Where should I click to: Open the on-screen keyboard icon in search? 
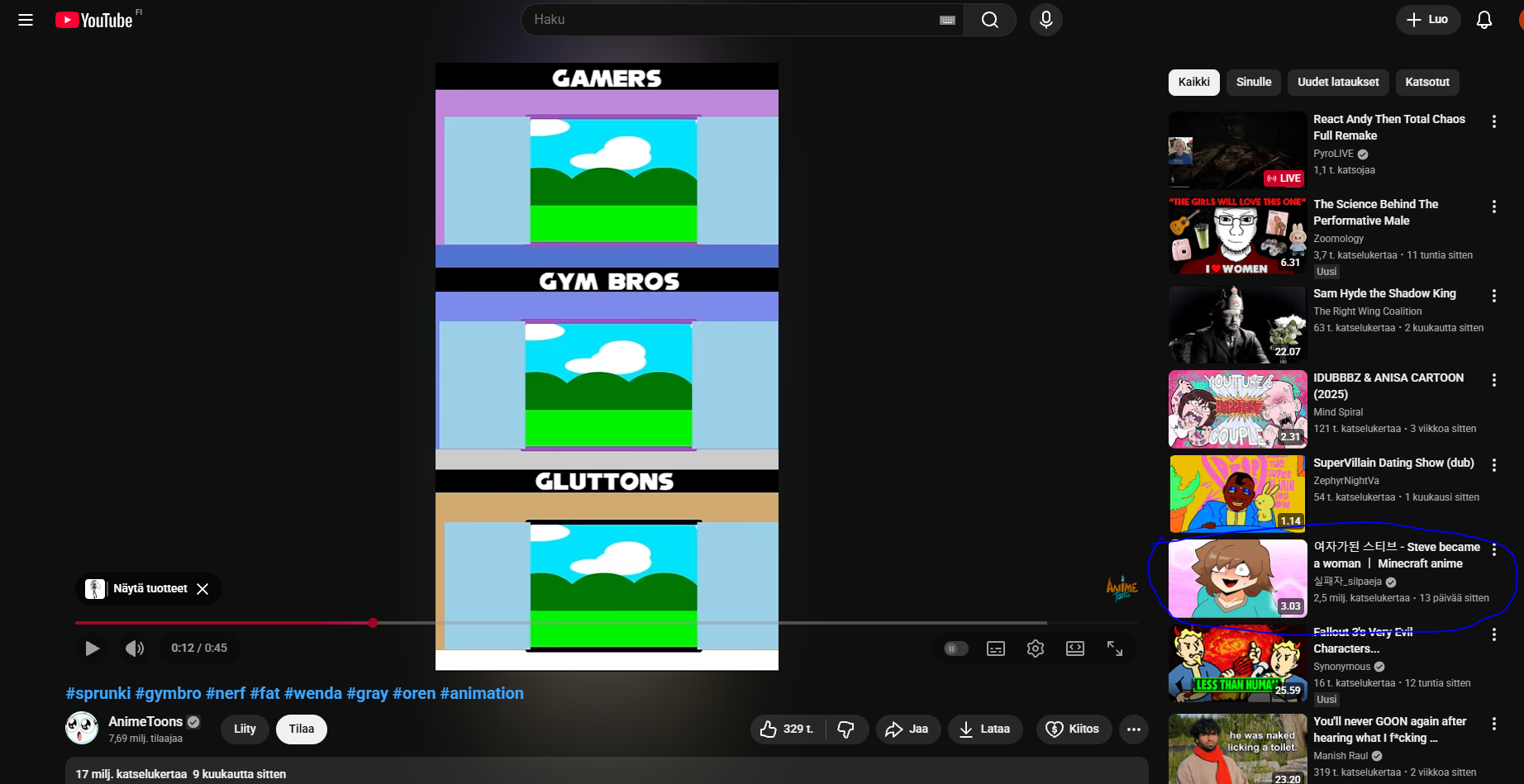[947, 20]
